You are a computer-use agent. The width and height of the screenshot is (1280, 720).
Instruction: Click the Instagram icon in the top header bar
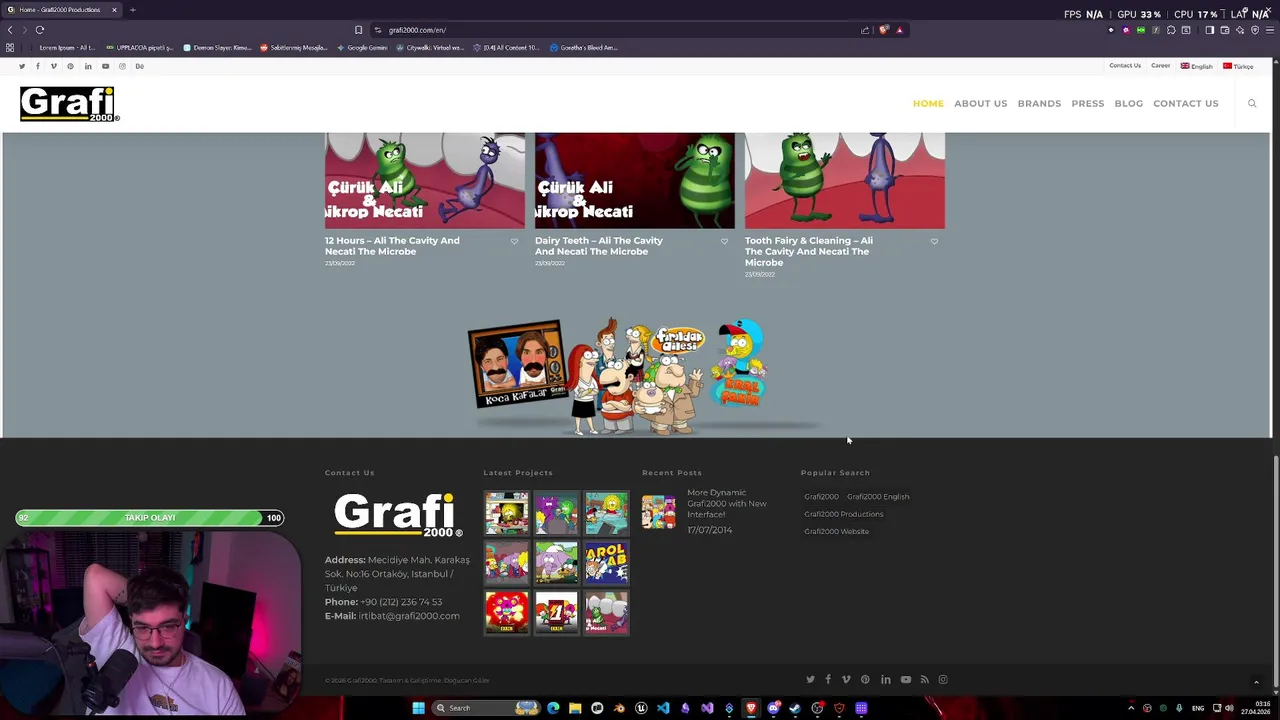click(122, 66)
